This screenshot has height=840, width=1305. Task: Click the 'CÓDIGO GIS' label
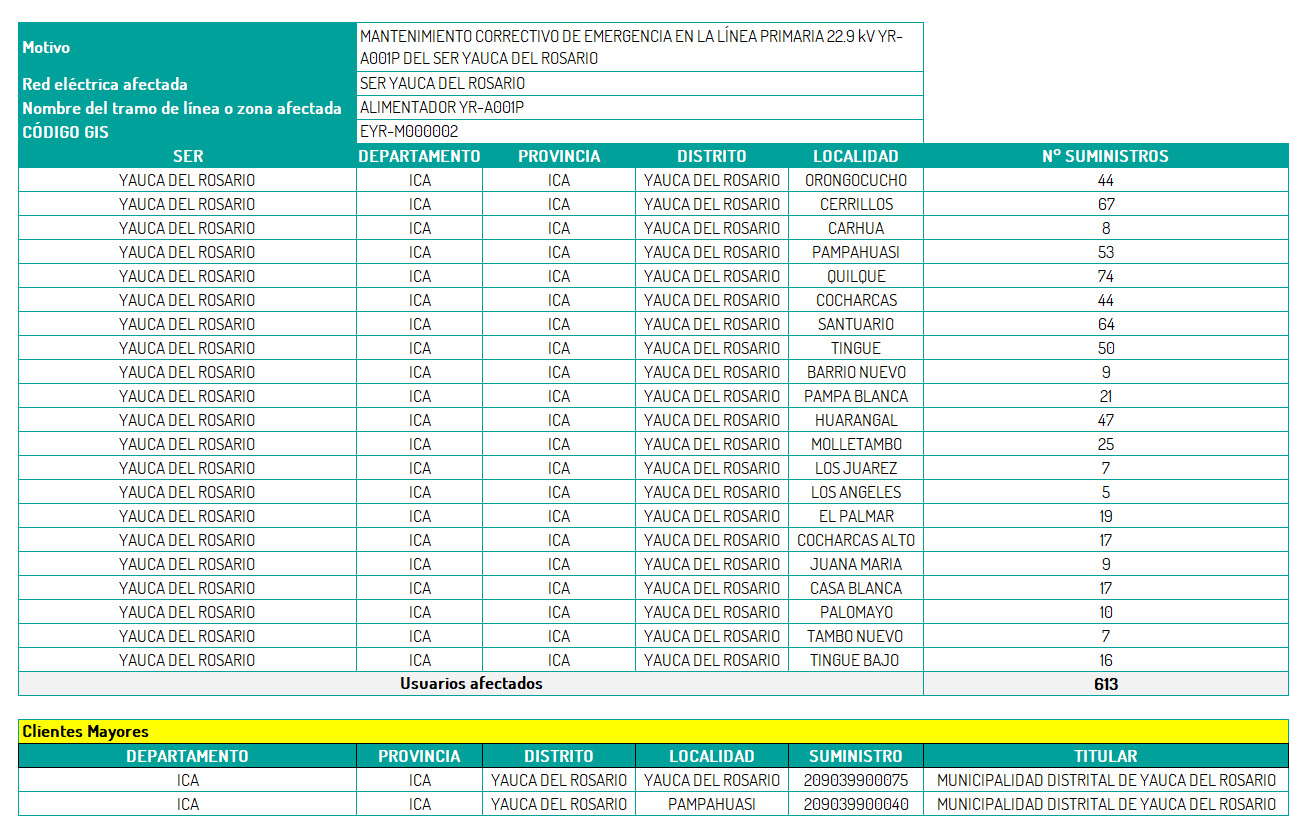[187, 132]
